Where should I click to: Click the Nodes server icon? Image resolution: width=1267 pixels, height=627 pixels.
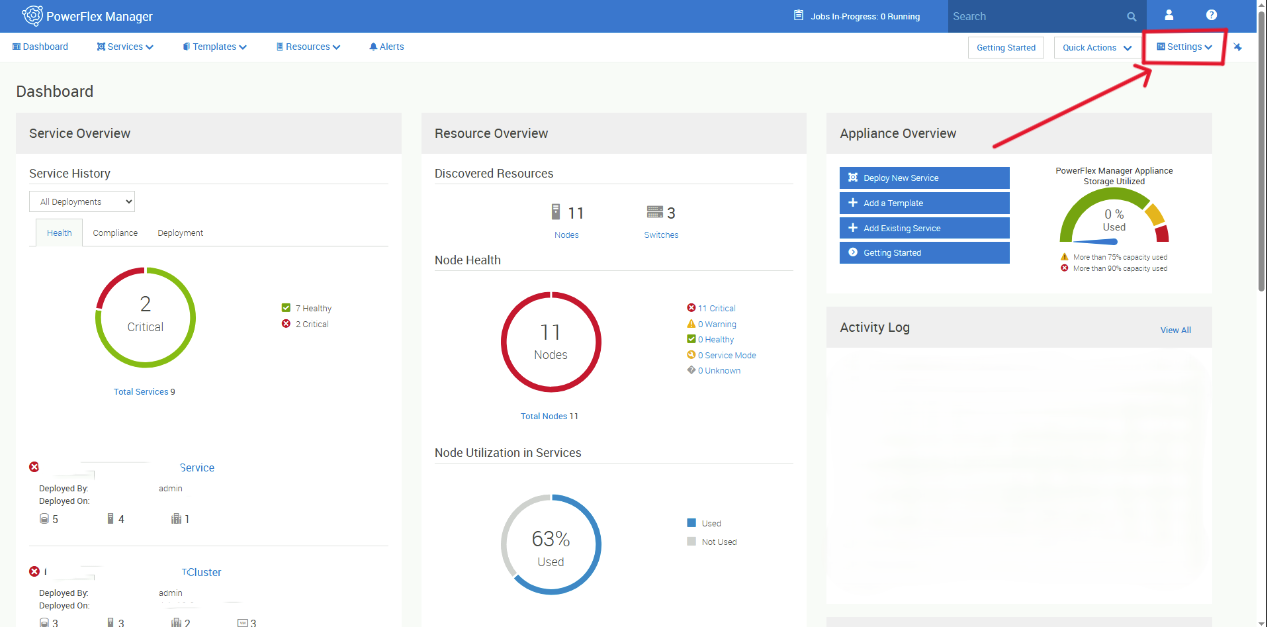(557, 212)
